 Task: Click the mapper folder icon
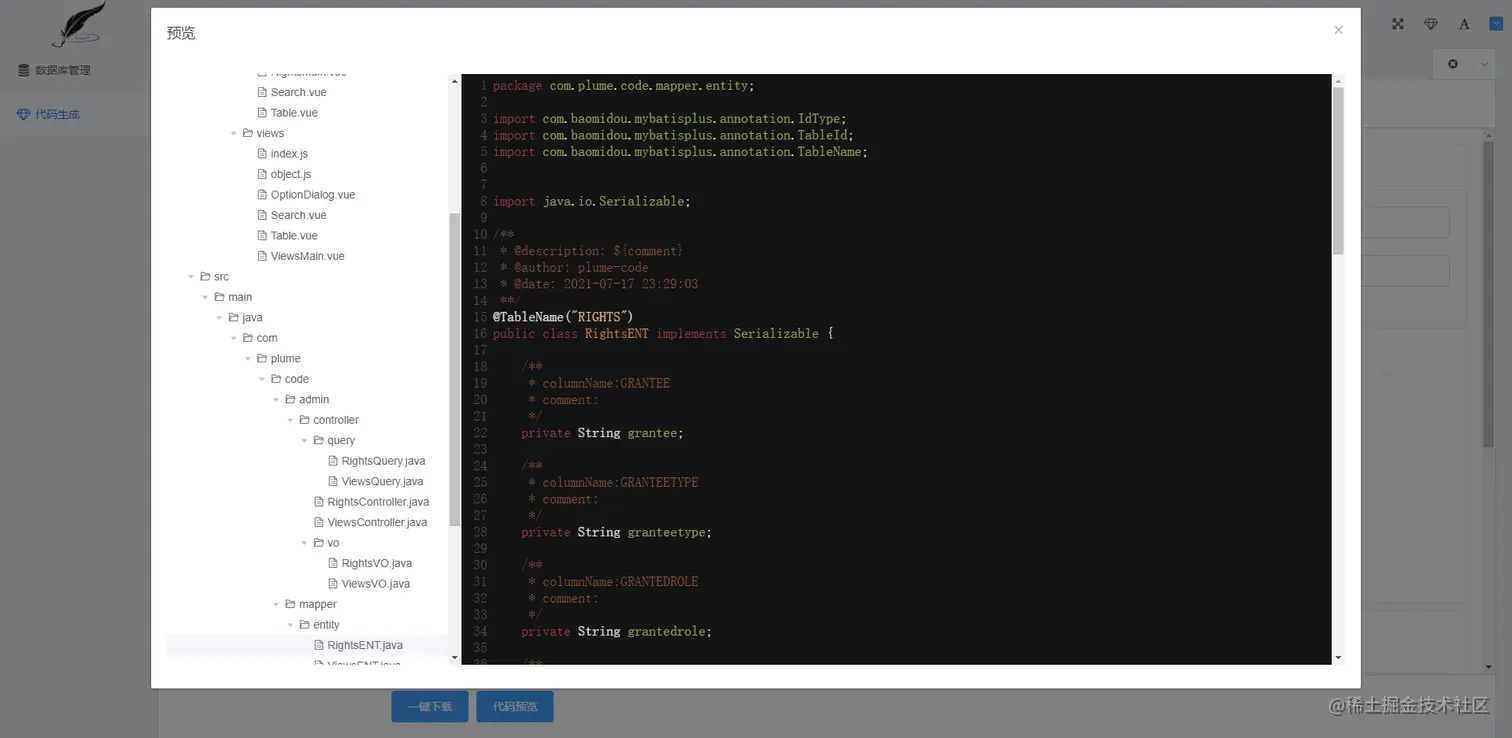(x=290, y=604)
